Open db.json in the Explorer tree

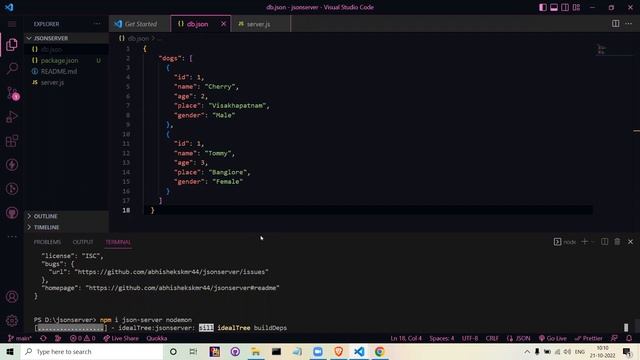pyautogui.click(x=66, y=49)
